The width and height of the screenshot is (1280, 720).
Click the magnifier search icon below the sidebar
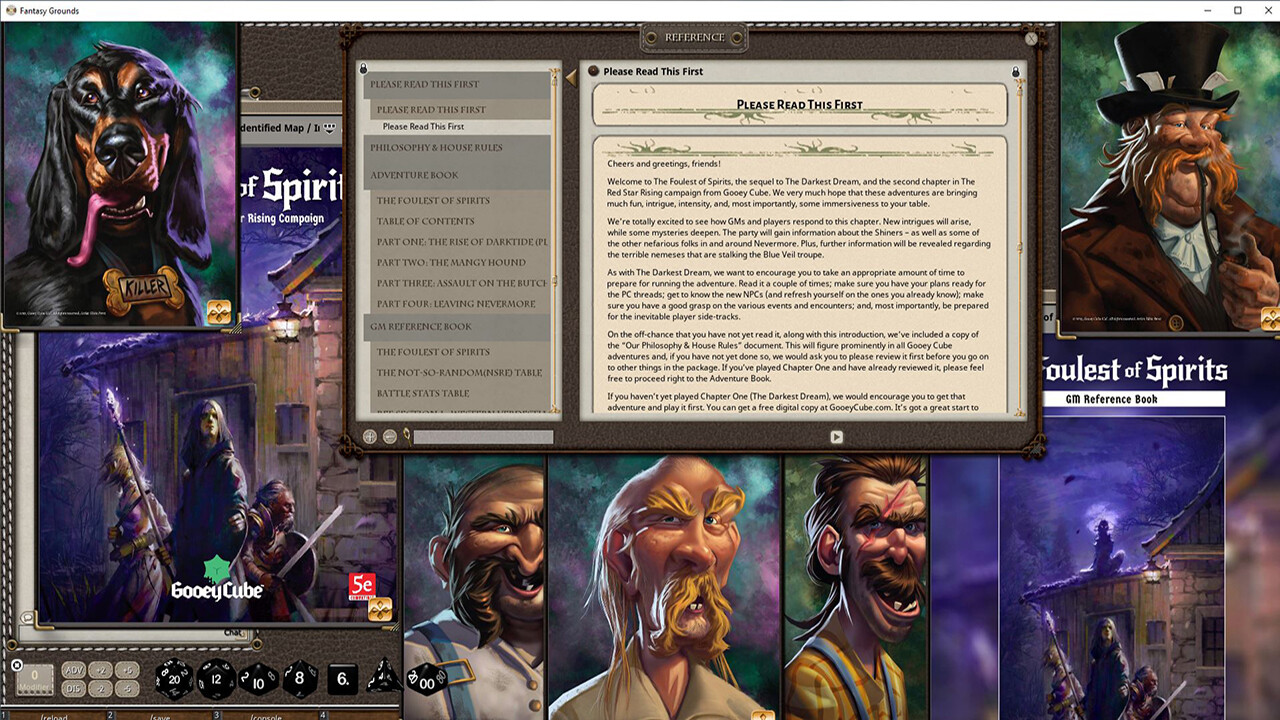click(x=406, y=437)
